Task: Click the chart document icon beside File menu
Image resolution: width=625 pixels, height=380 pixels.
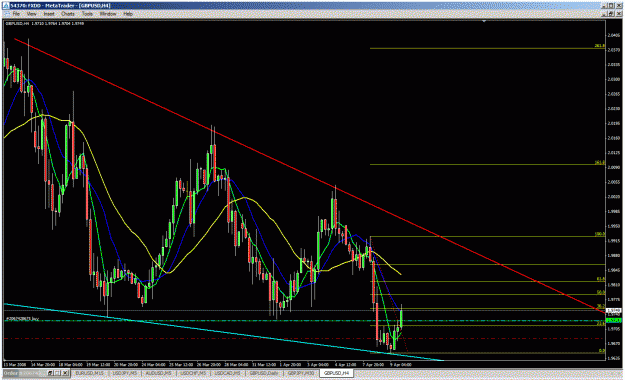Action: point(6,14)
